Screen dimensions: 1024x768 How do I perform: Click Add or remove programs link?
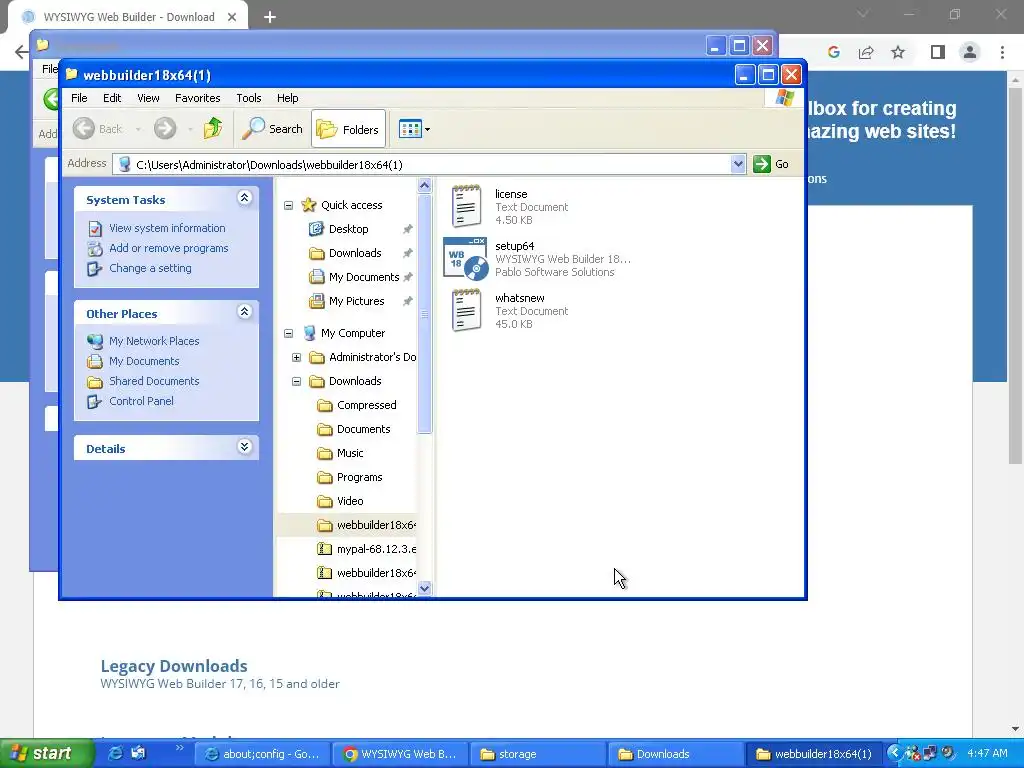tap(168, 248)
